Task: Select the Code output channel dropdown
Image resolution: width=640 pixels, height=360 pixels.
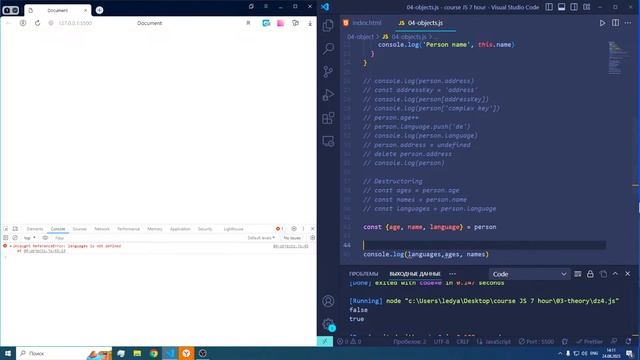Action: point(529,274)
